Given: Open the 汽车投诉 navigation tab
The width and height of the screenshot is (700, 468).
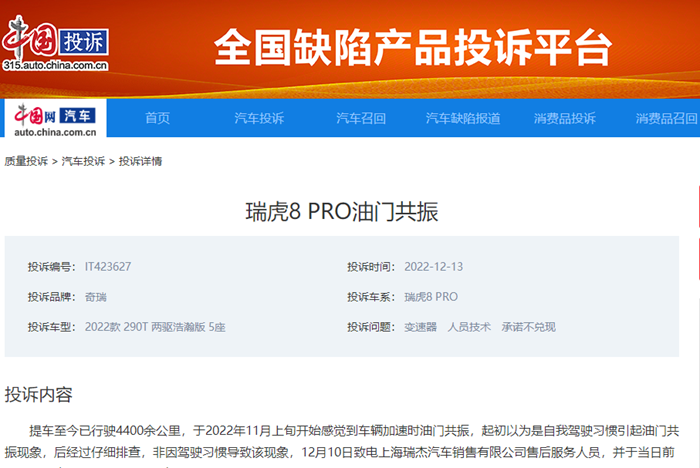Looking at the screenshot, I should point(259,118).
